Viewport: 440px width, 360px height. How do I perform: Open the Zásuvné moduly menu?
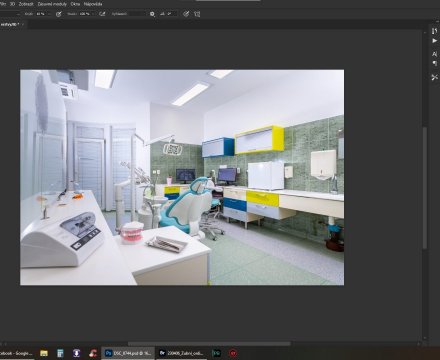(x=52, y=4)
